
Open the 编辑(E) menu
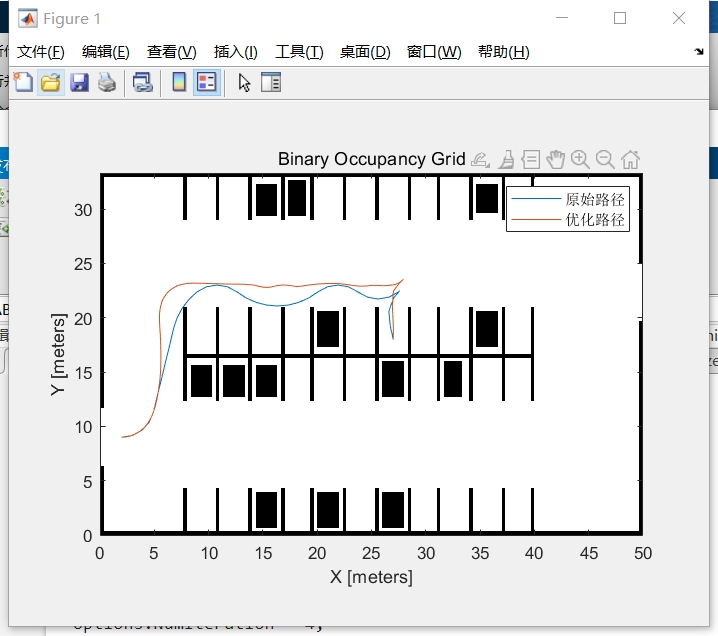106,52
